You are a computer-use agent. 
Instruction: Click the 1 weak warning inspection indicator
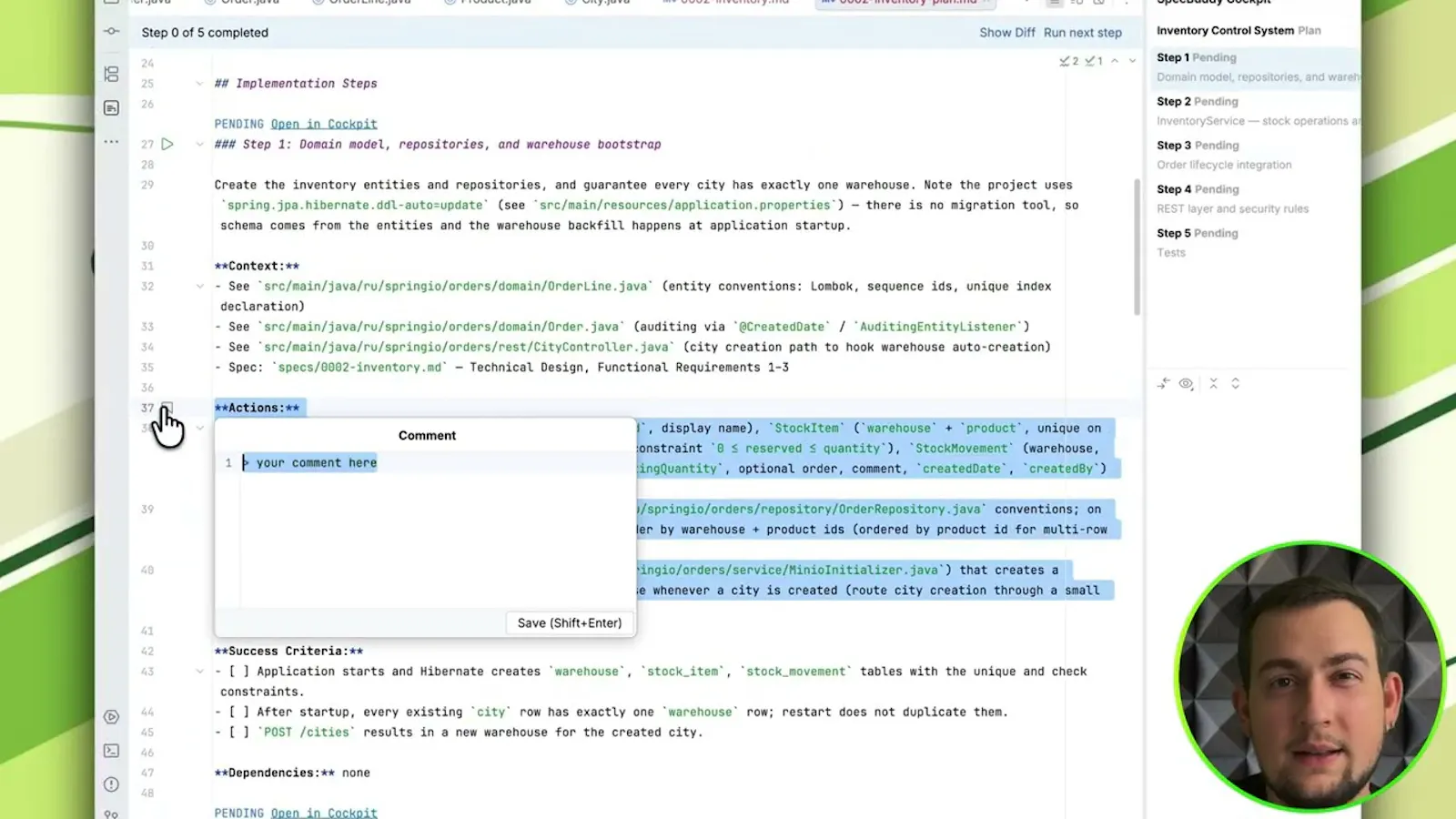click(1094, 61)
